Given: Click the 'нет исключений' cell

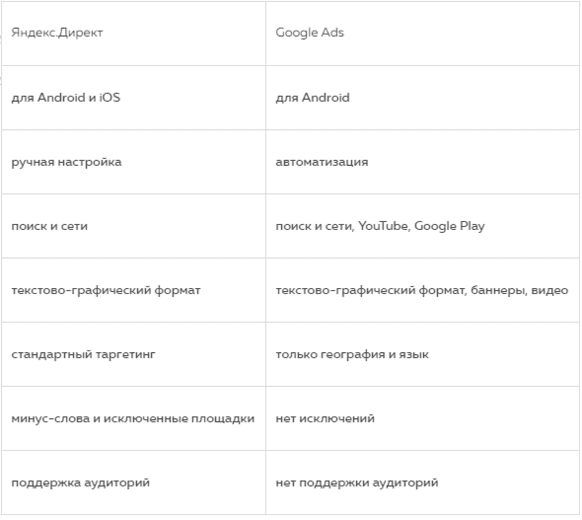Looking at the screenshot, I should (x=422, y=418).
